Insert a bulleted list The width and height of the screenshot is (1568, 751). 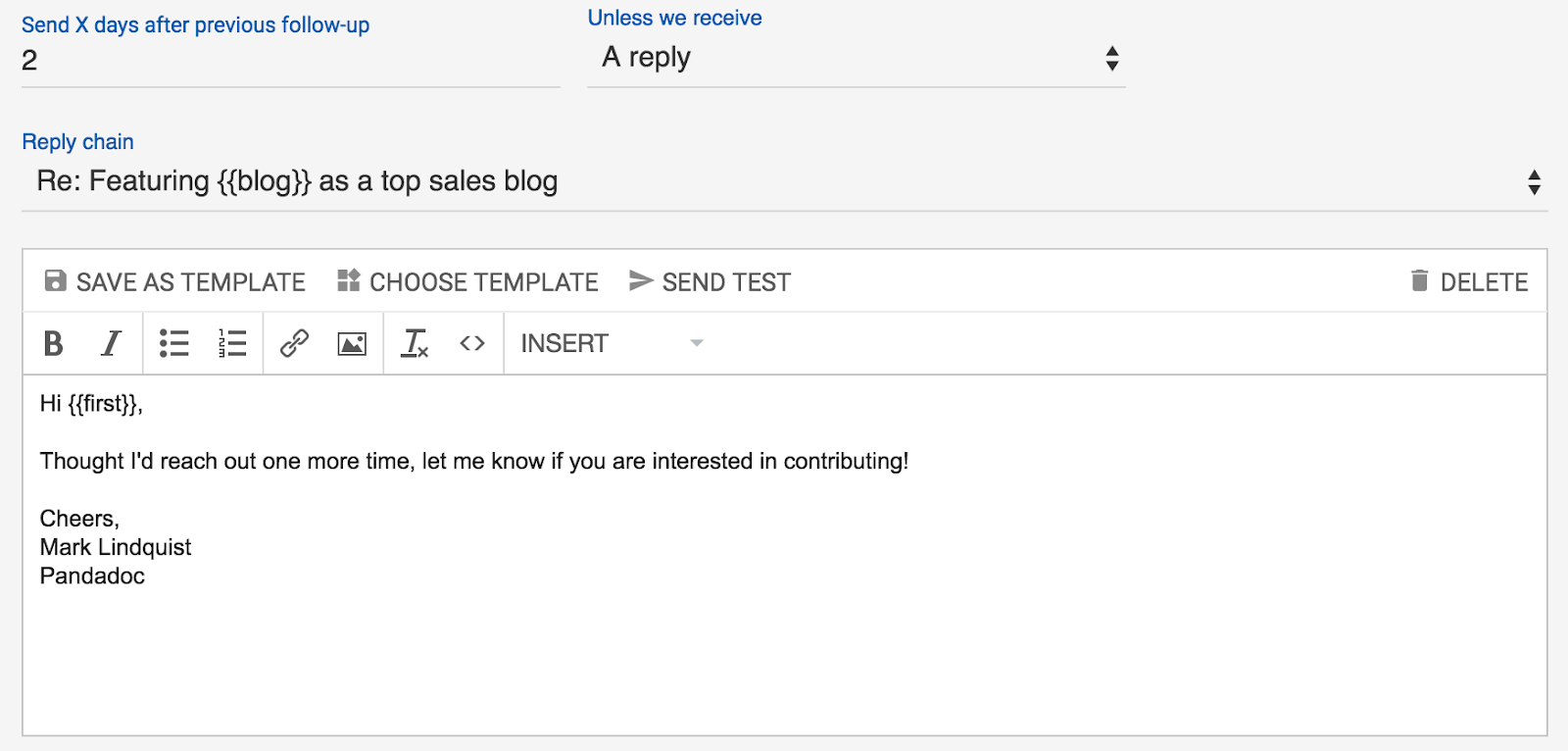click(174, 343)
